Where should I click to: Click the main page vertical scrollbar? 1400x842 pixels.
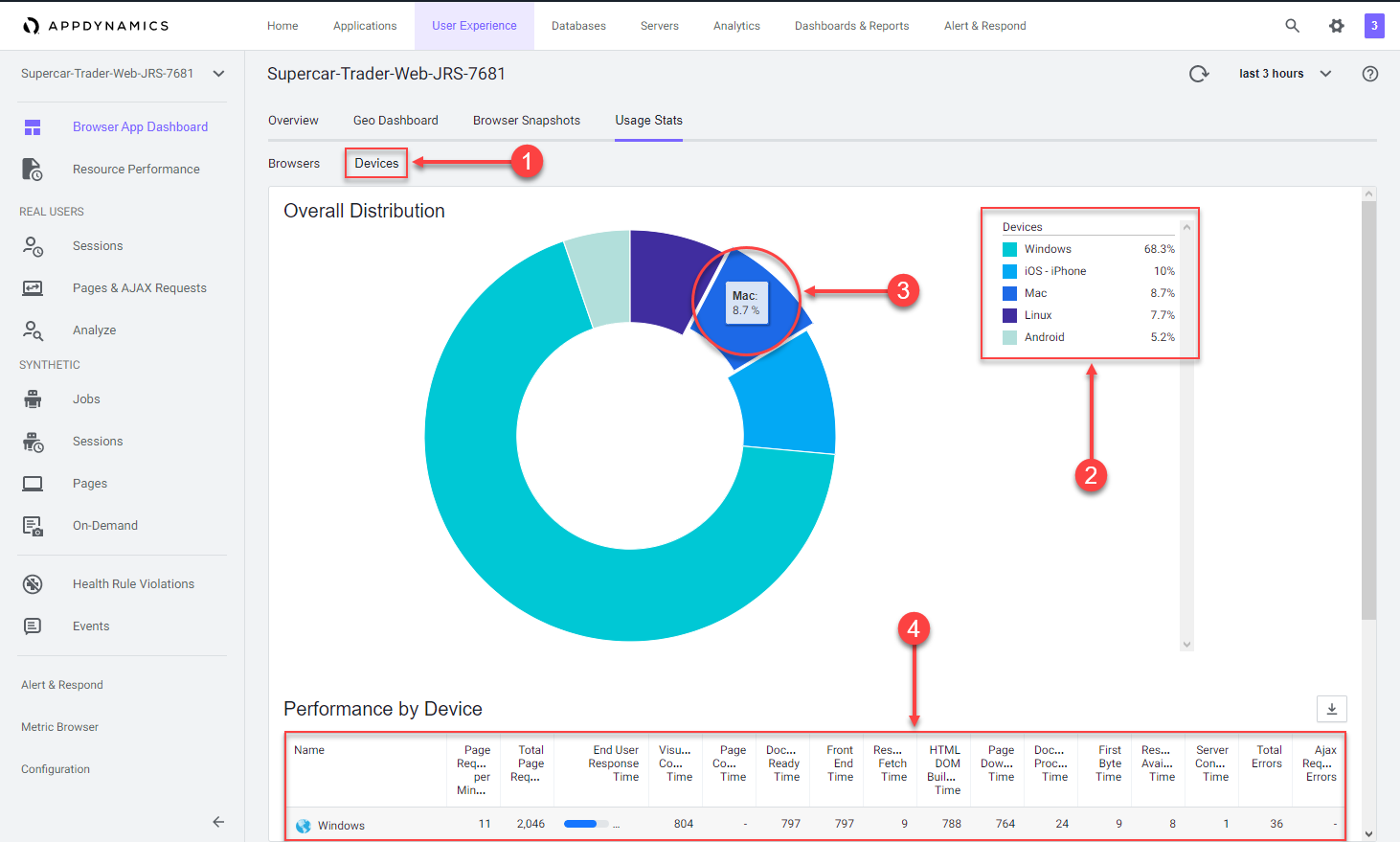(1368, 412)
